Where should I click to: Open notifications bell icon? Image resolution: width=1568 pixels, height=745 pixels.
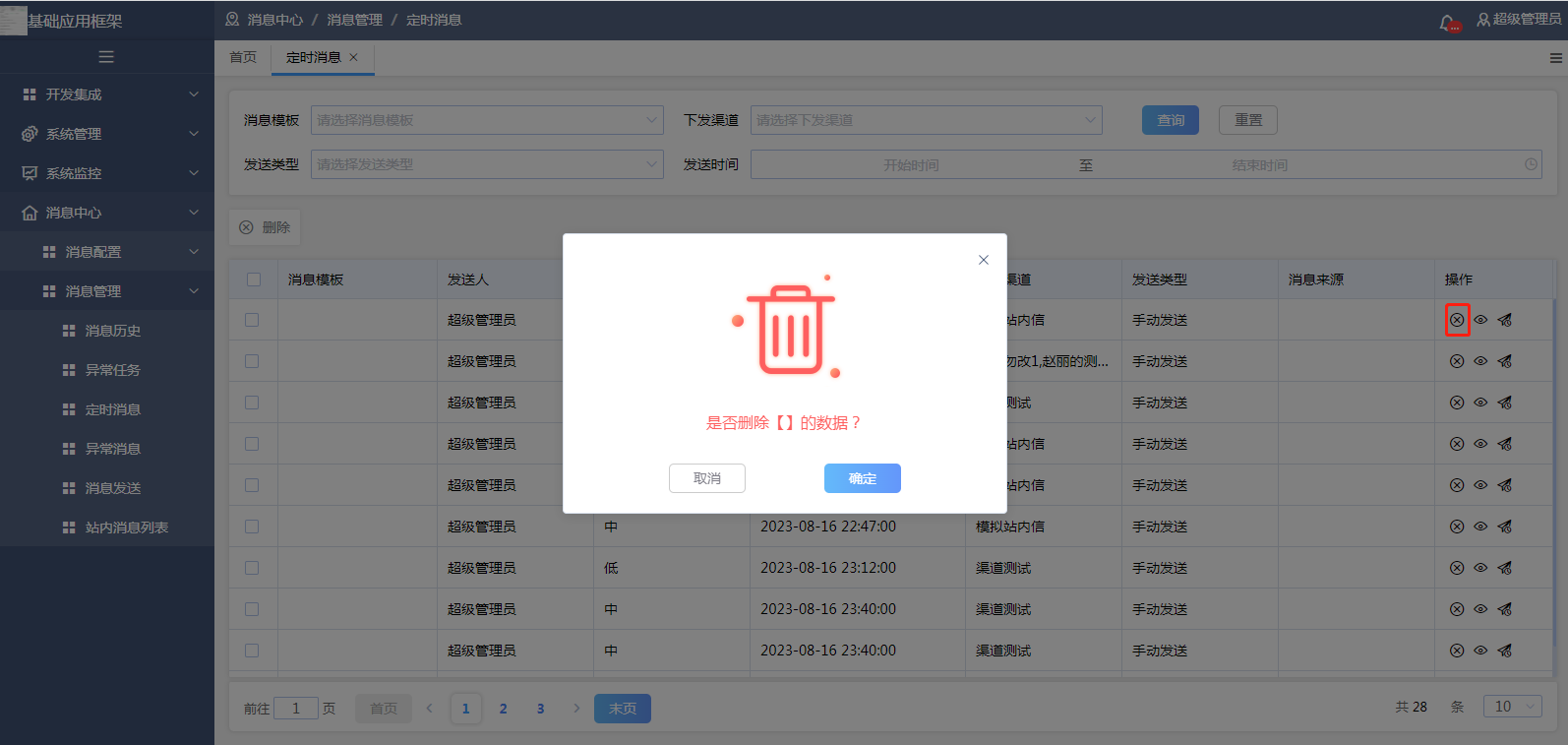pos(1448,22)
